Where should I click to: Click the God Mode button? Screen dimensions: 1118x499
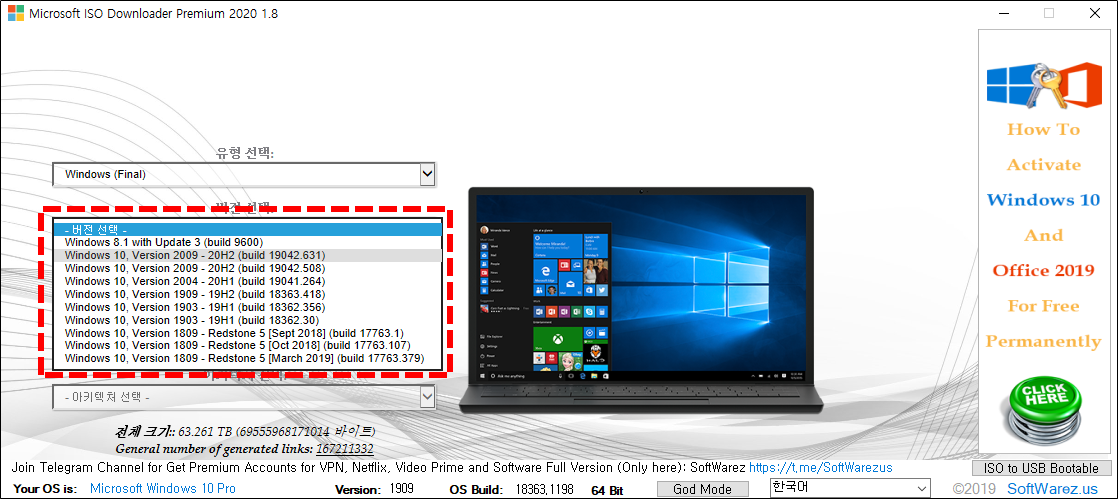702,489
